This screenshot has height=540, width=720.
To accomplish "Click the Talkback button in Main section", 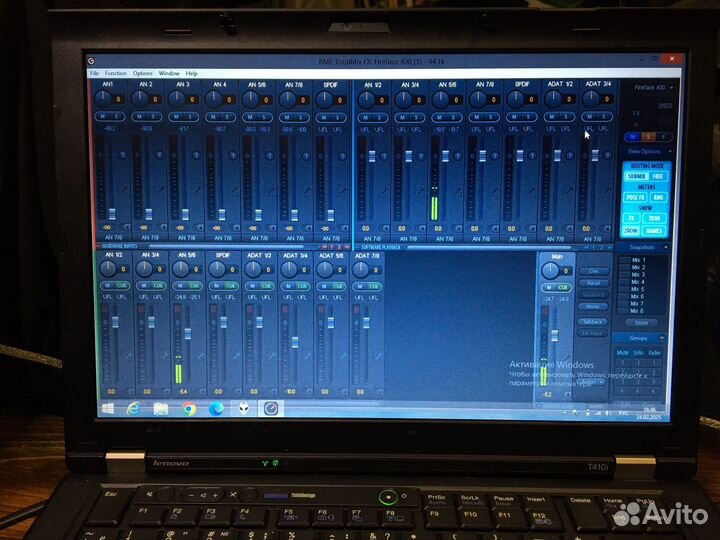I will [593, 321].
